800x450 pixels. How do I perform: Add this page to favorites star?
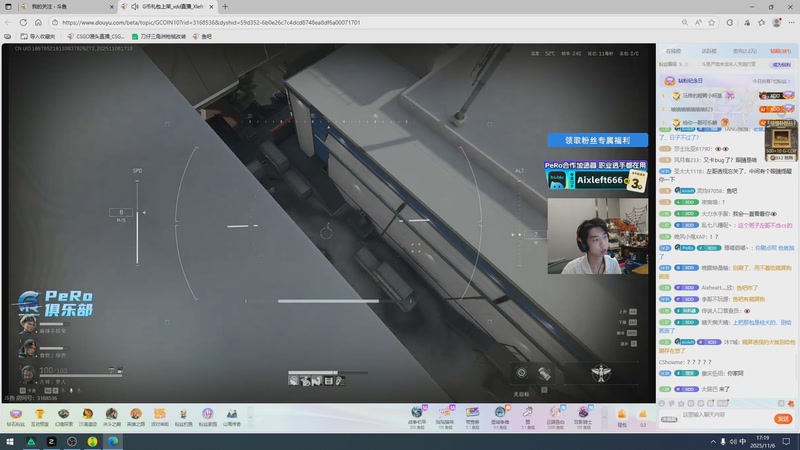712,22
